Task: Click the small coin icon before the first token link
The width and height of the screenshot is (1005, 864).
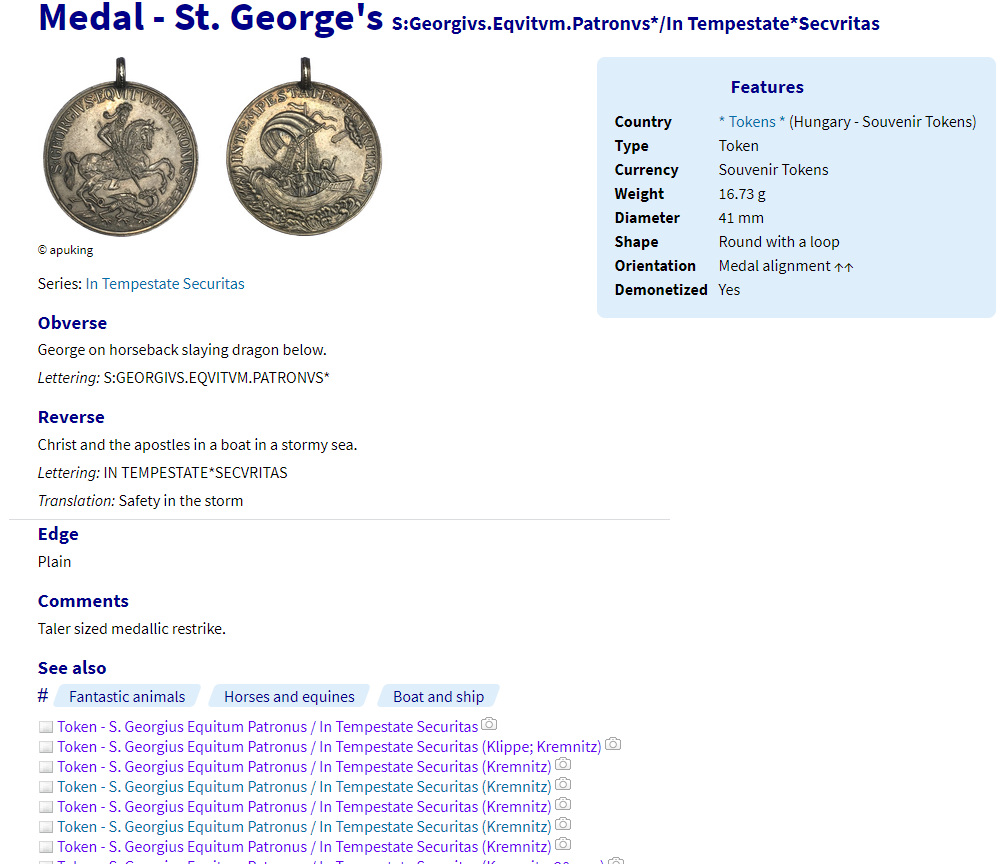Action: (x=45, y=727)
